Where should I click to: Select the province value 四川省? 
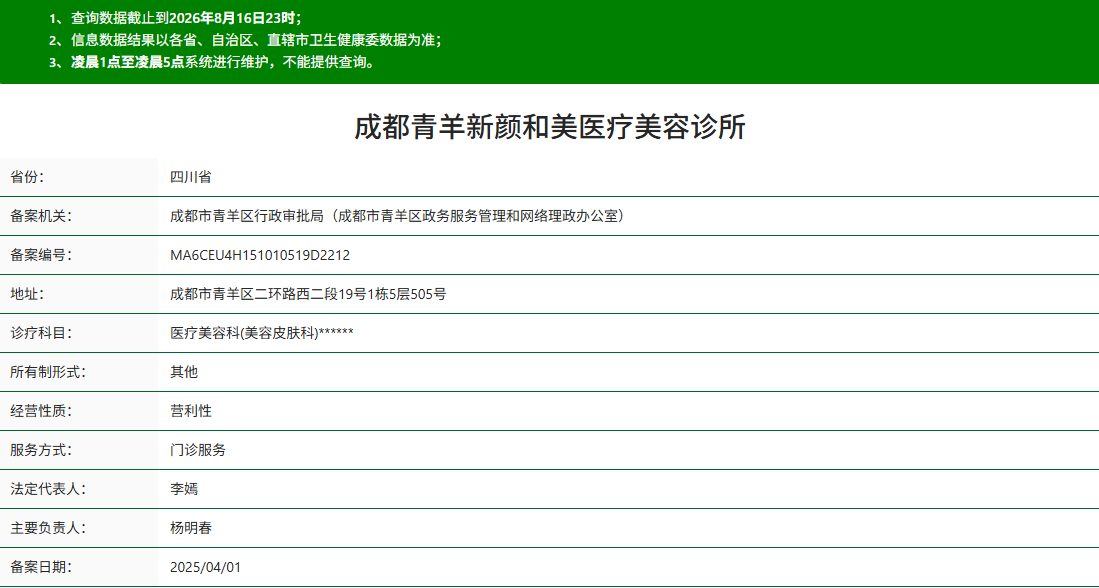point(191,177)
